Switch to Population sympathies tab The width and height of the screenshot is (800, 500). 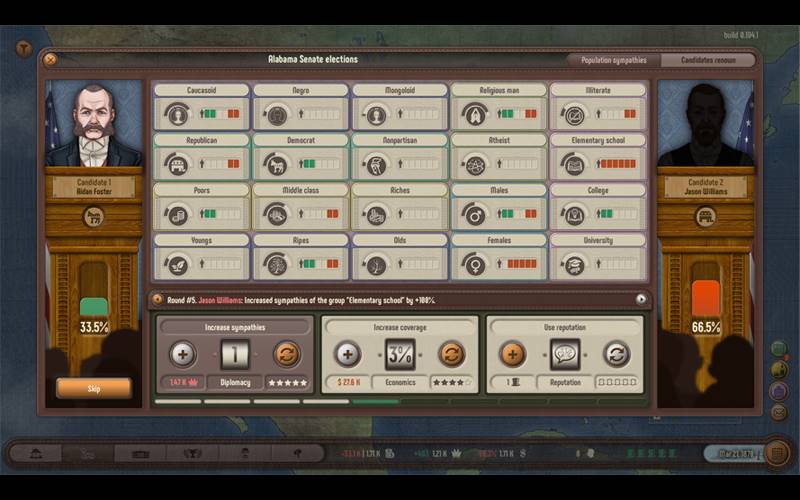tap(613, 60)
